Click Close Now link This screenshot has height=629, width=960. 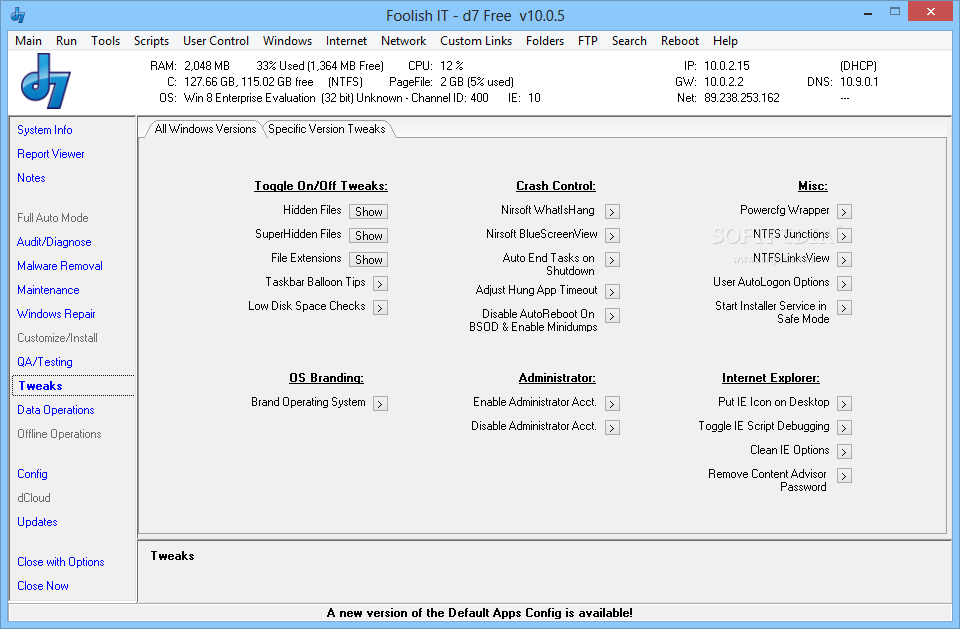43,586
